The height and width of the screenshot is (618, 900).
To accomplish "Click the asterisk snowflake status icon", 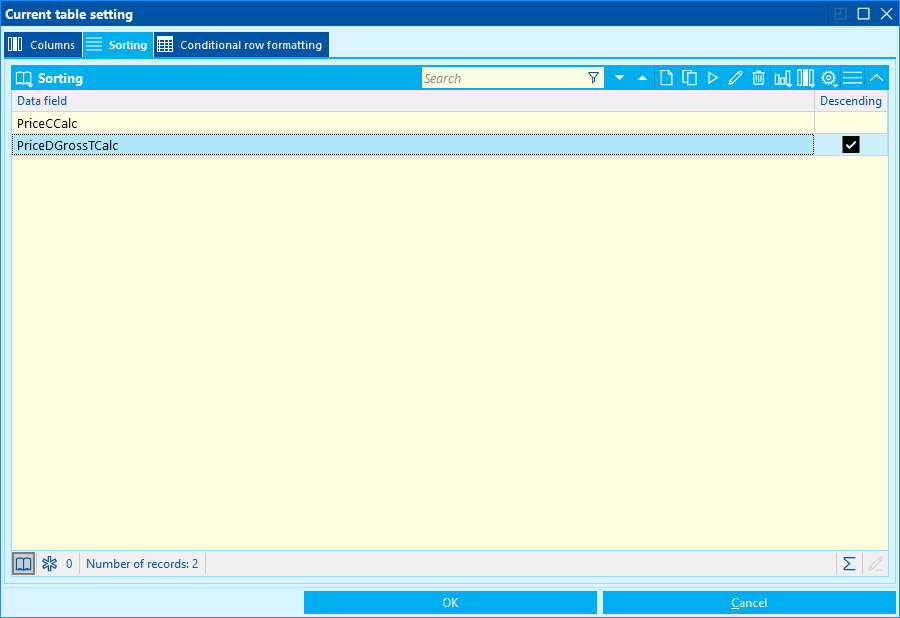I will [49, 563].
